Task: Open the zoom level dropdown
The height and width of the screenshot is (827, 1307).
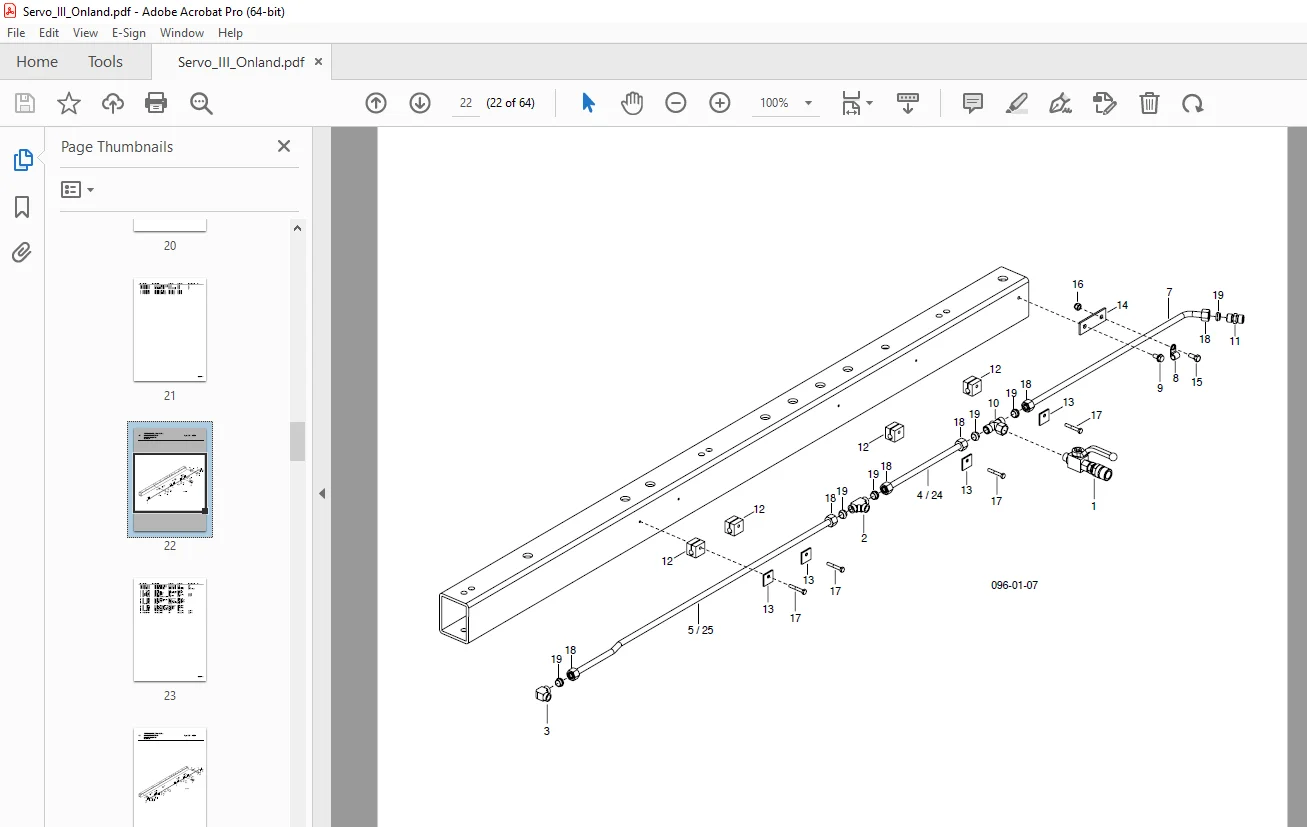Action: pyautogui.click(x=808, y=103)
